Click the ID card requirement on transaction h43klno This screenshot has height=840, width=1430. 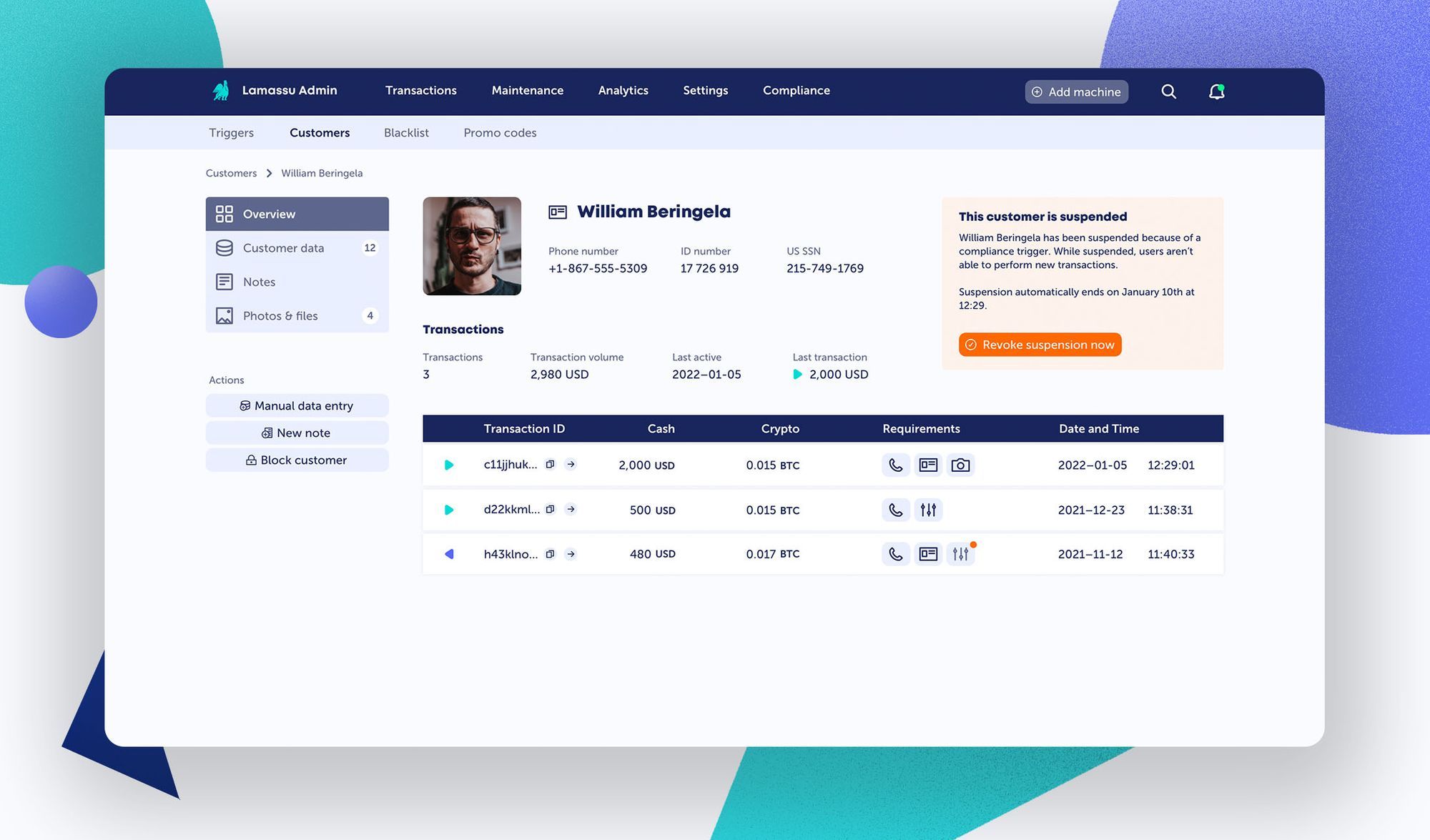(x=928, y=553)
